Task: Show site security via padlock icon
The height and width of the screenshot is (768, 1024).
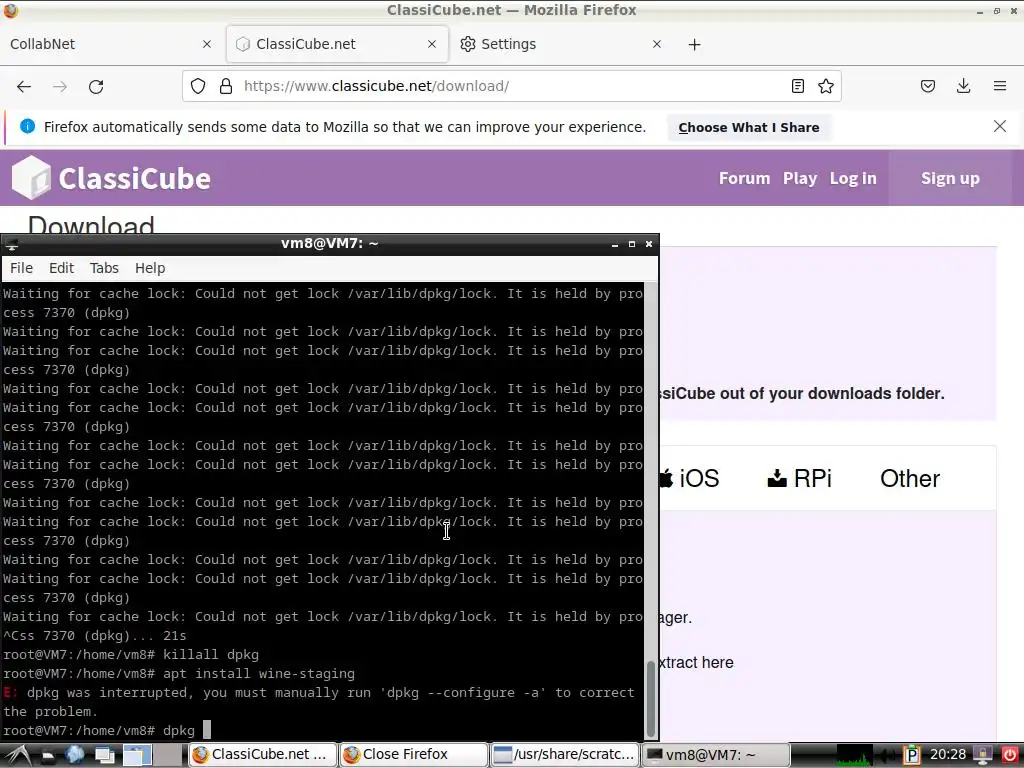Action: [226, 86]
